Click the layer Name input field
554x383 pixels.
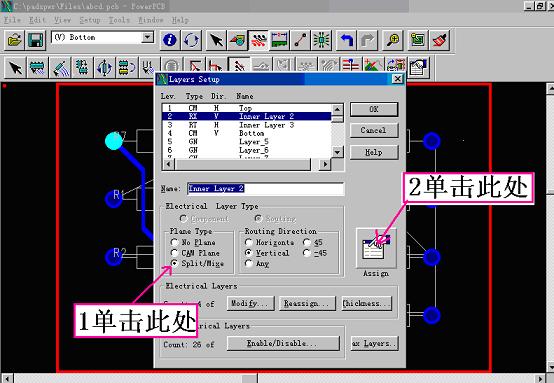[x=265, y=188]
